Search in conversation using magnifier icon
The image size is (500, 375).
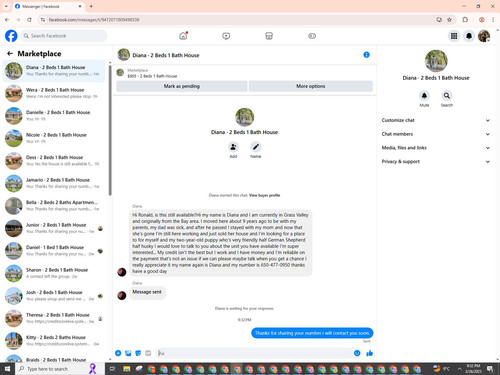(x=447, y=96)
